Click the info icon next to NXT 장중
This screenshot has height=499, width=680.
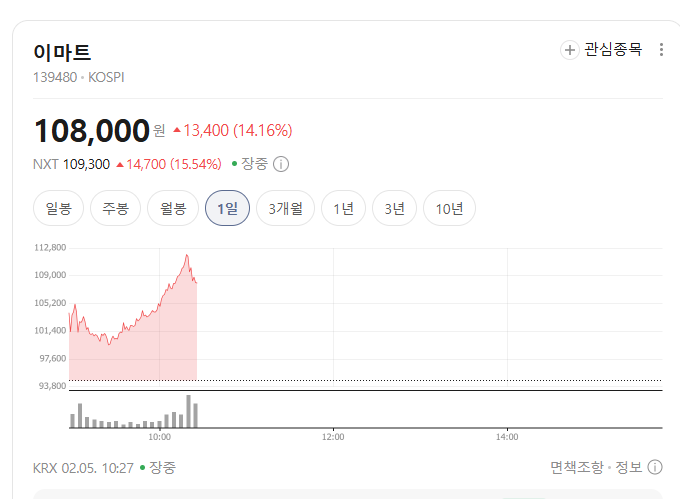(x=281, y=164)
